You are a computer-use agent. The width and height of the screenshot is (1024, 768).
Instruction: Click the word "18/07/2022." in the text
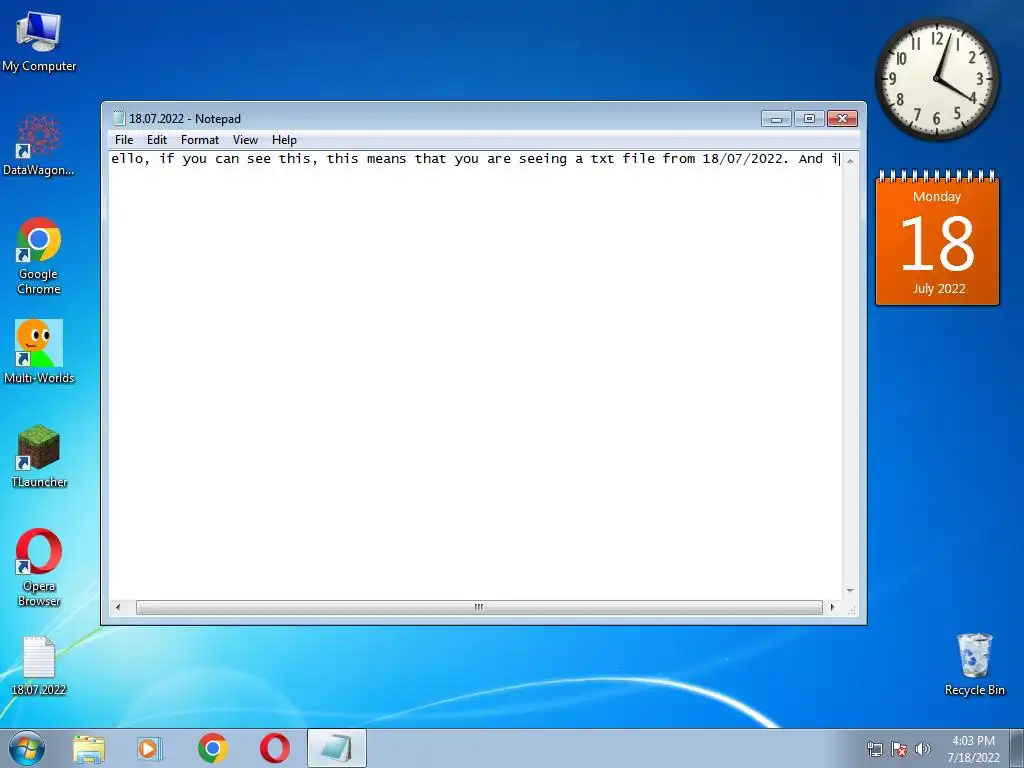pos(745,159)
